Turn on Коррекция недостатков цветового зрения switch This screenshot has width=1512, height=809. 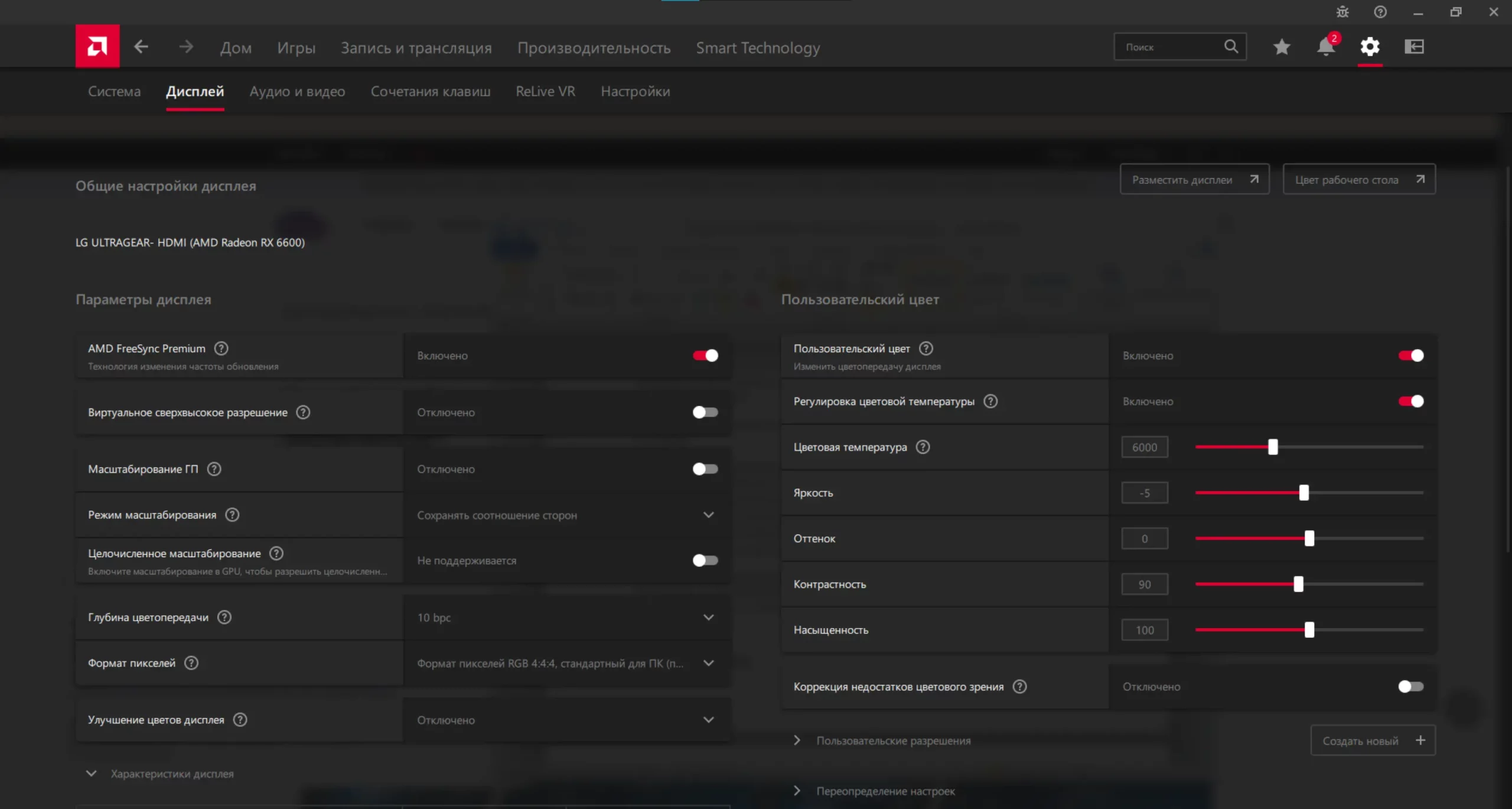coord(1410,687)
